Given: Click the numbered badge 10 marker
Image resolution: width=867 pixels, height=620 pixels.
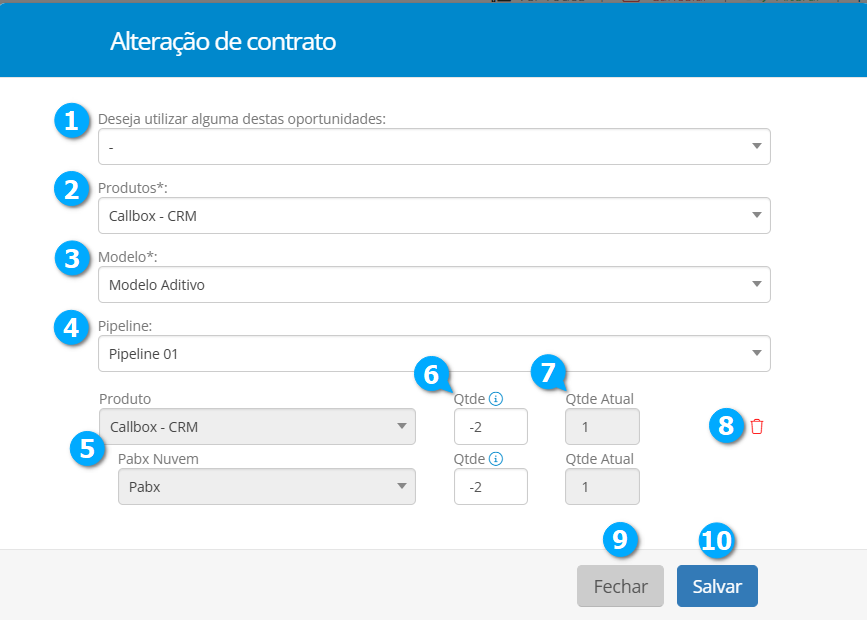Looking at the screenshot, I should coord(716,541).
